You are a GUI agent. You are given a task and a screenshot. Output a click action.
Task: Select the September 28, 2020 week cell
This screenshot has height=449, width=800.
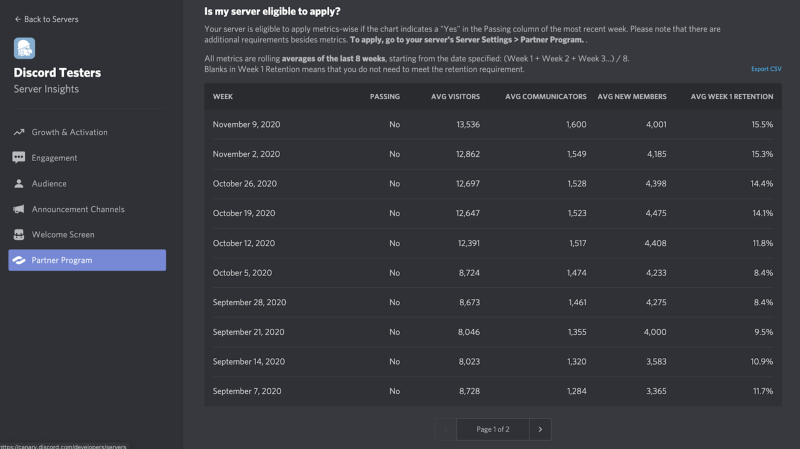click(249, 303)
